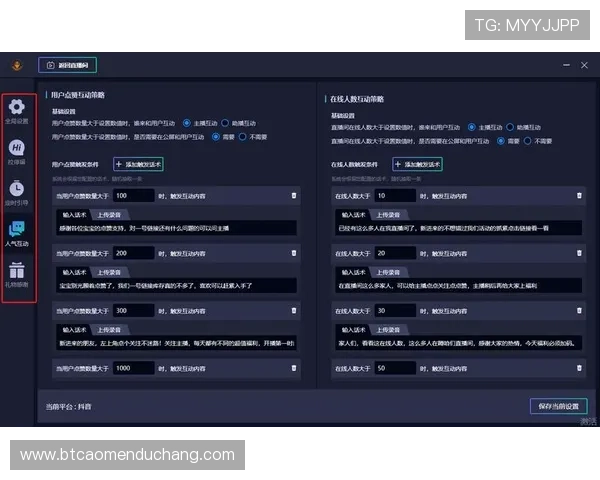Click the script text box under online 20

pyautogui.click(x=459, y=286)
